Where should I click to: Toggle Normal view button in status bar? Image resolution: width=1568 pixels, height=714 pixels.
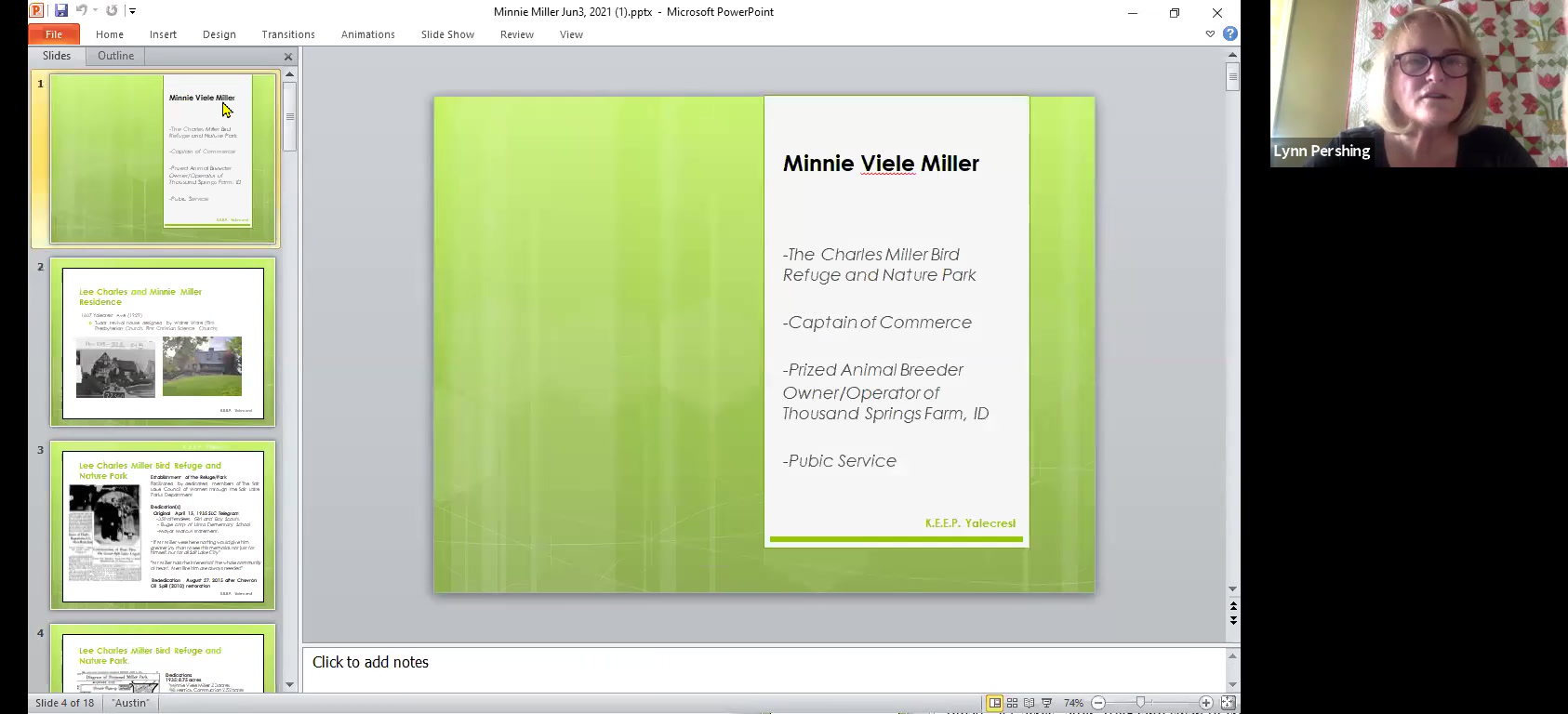tap(994, 703)
